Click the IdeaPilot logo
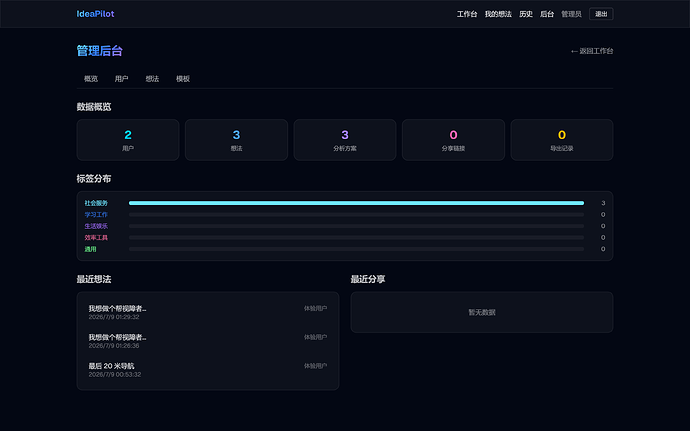This screenshot has height=431, width=690. click(95, 14)
